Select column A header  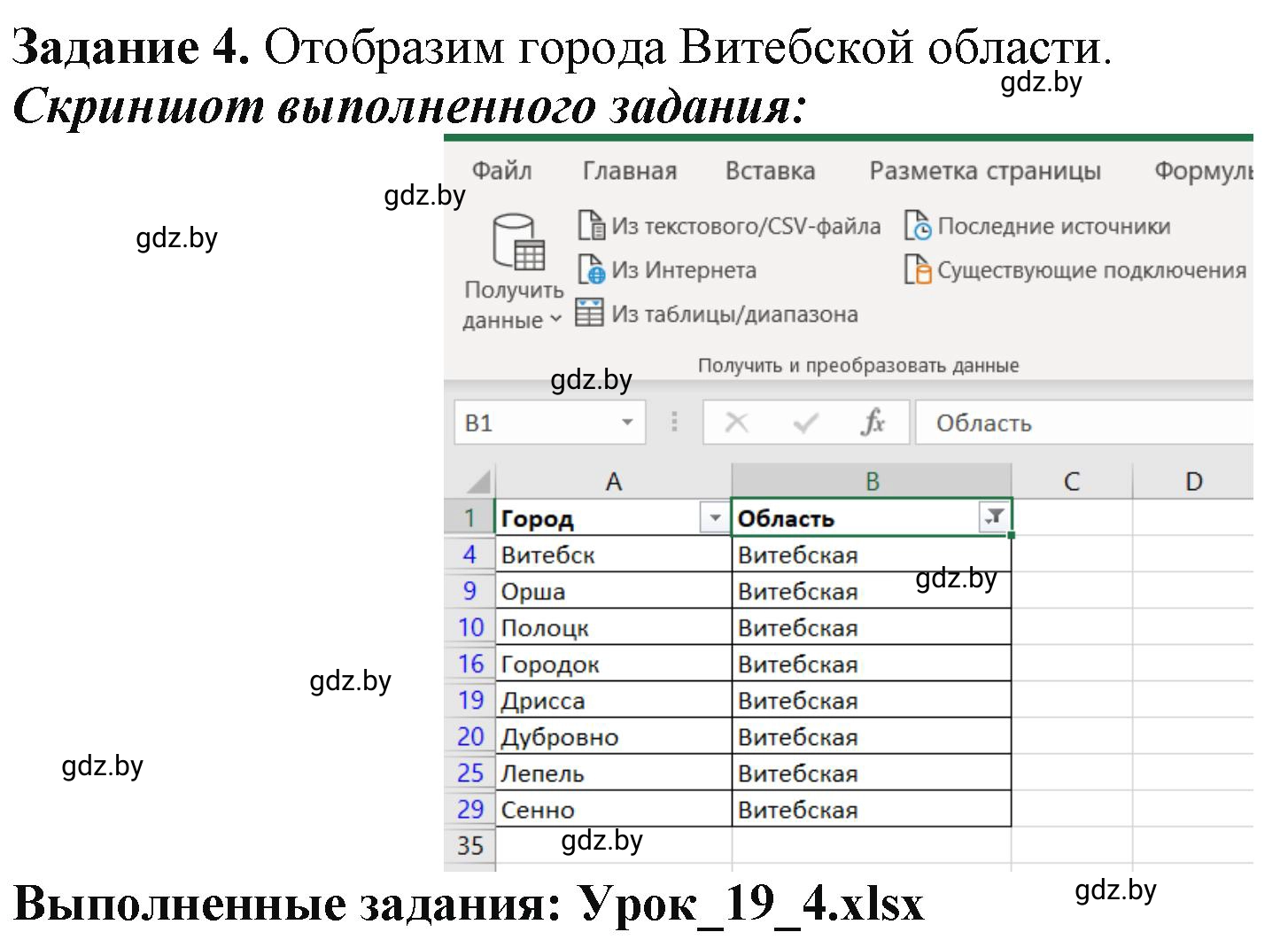coord(613,481)
